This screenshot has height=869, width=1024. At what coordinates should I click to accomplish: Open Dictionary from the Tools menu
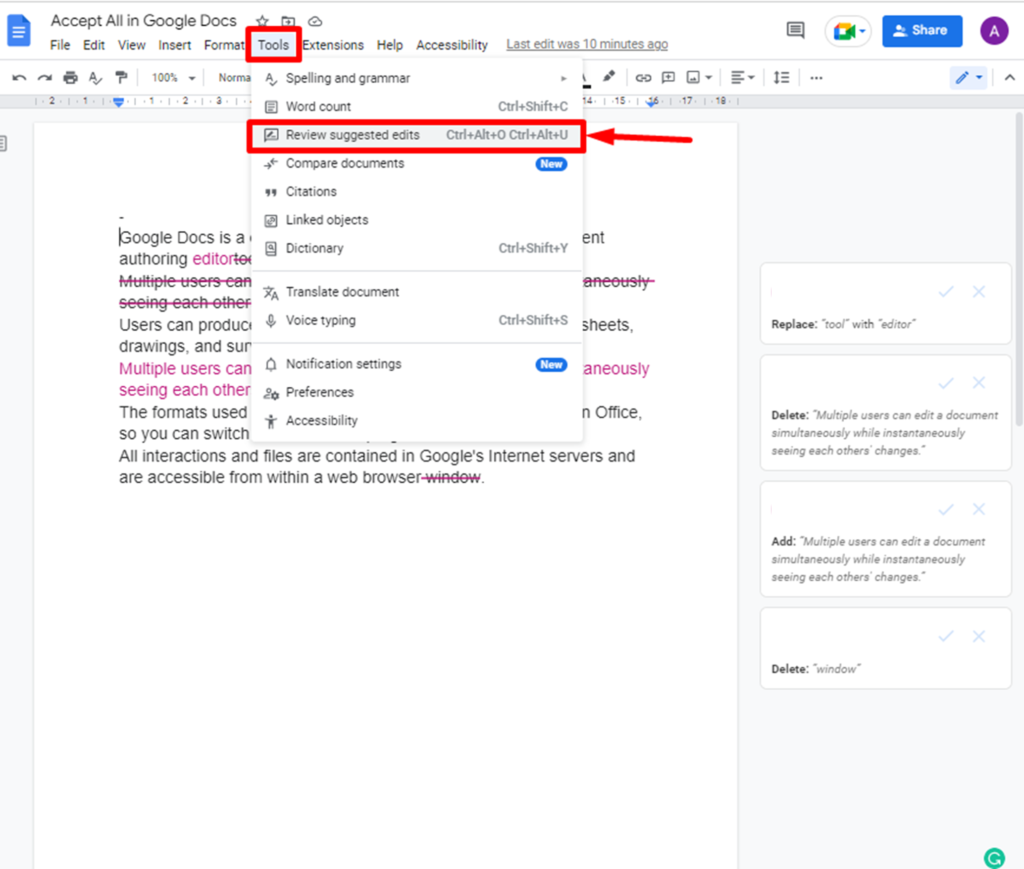(x=416, y=248)
